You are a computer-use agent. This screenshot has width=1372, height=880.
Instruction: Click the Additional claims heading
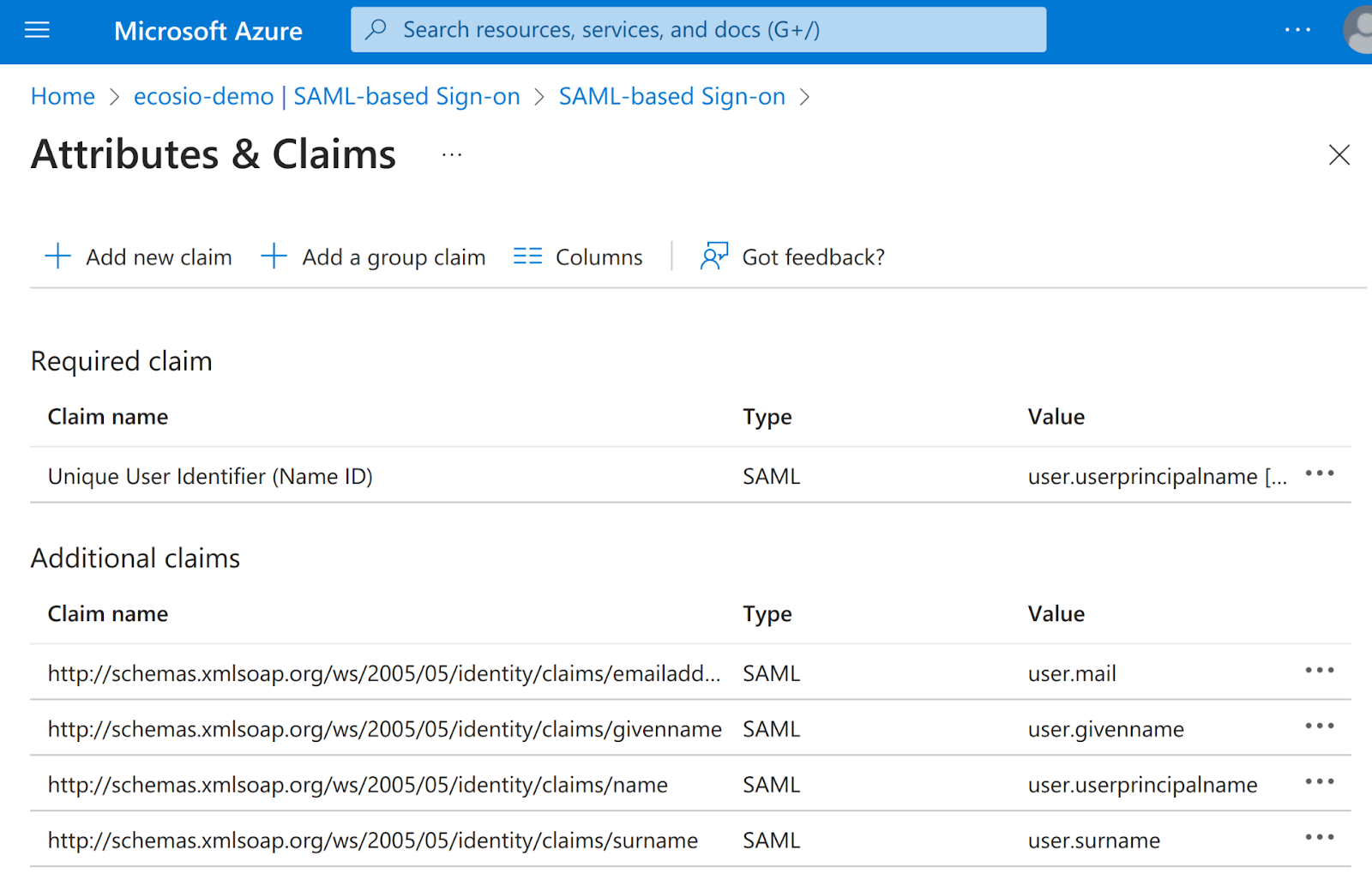pyautogui.click(x=135, y=558)
